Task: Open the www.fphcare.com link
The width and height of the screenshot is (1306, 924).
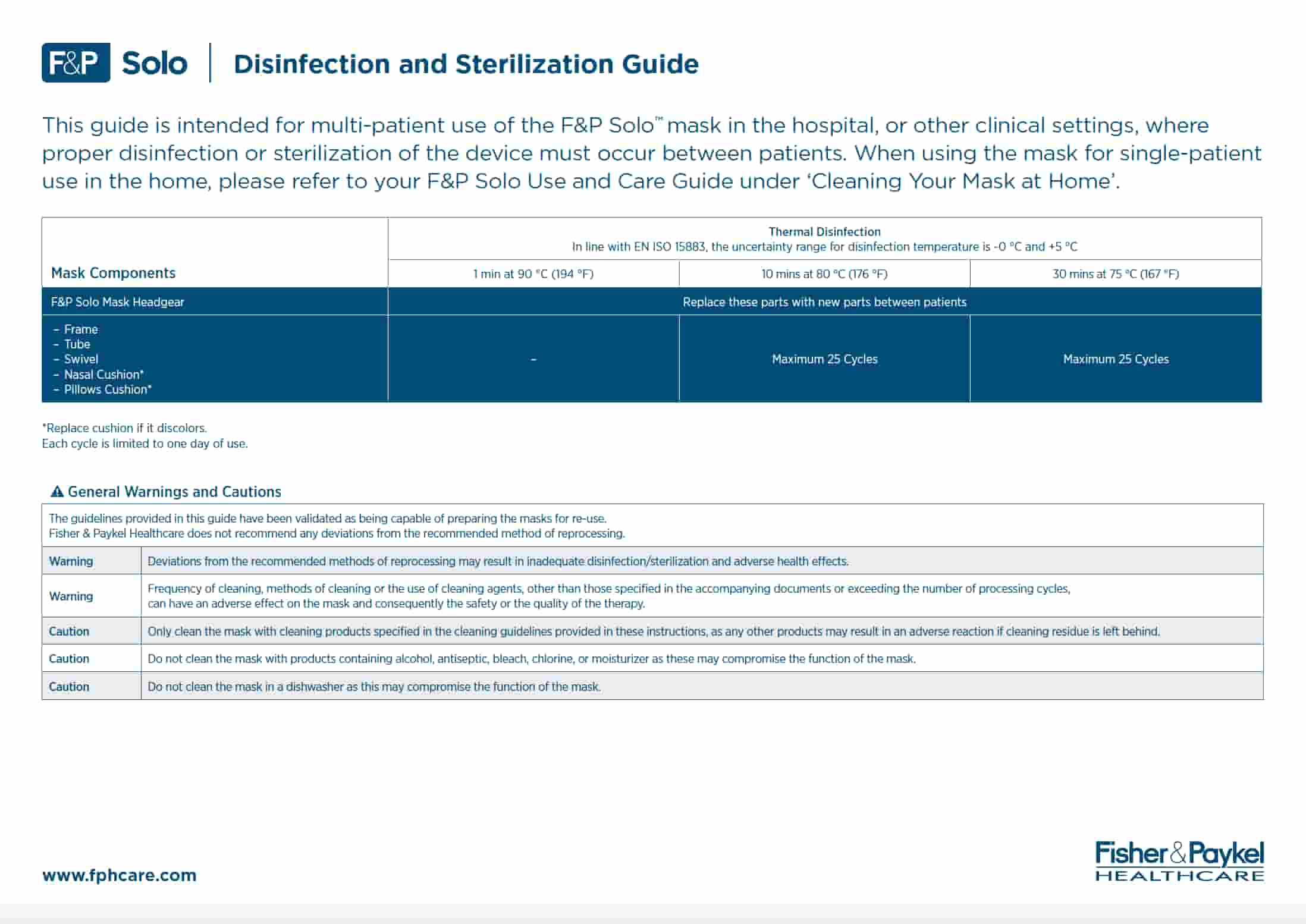Action: point(119,875)
